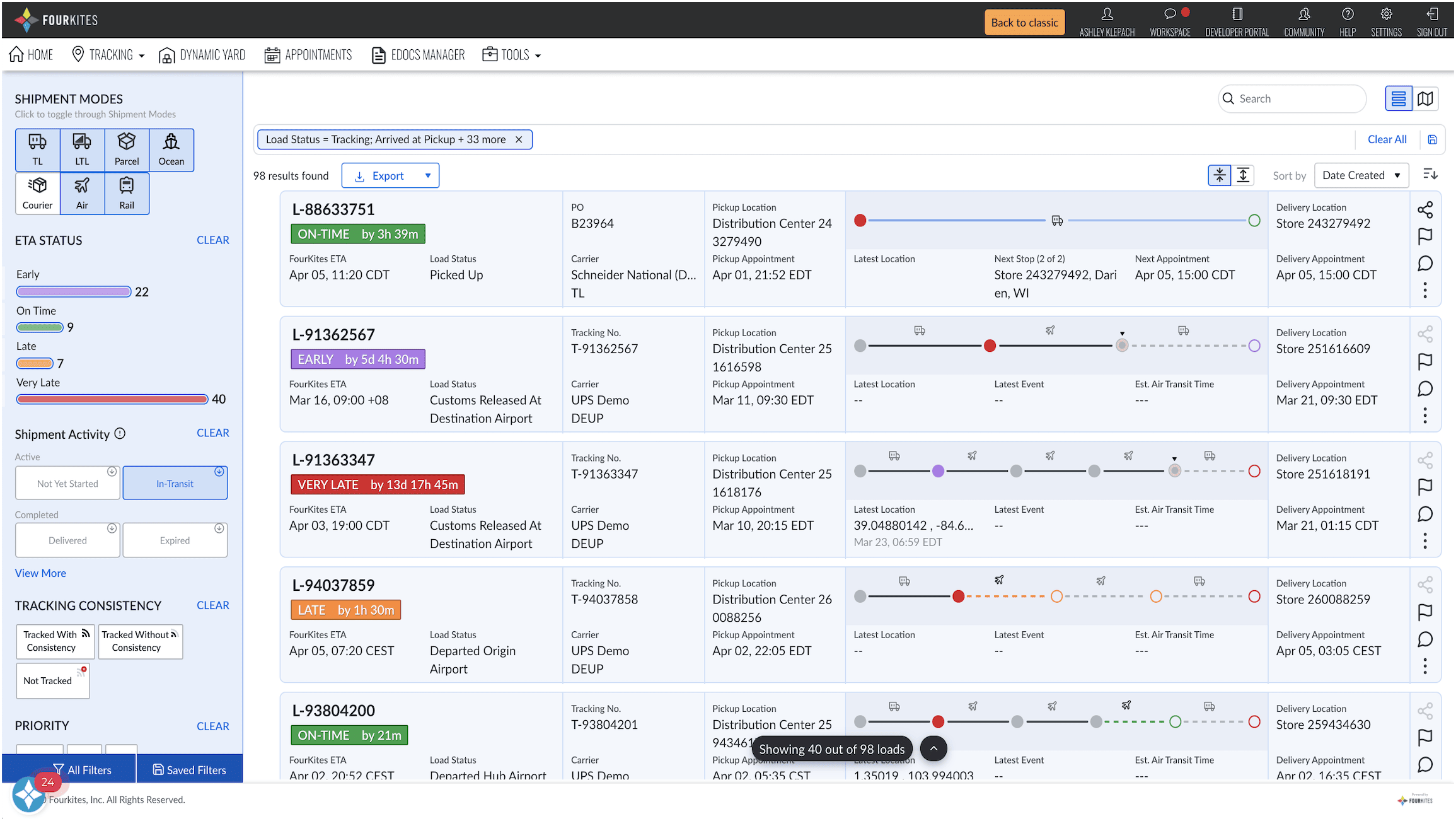Open Settings gear in top bar
This screenshot has height=821, width=1456.
(1386, 22)
